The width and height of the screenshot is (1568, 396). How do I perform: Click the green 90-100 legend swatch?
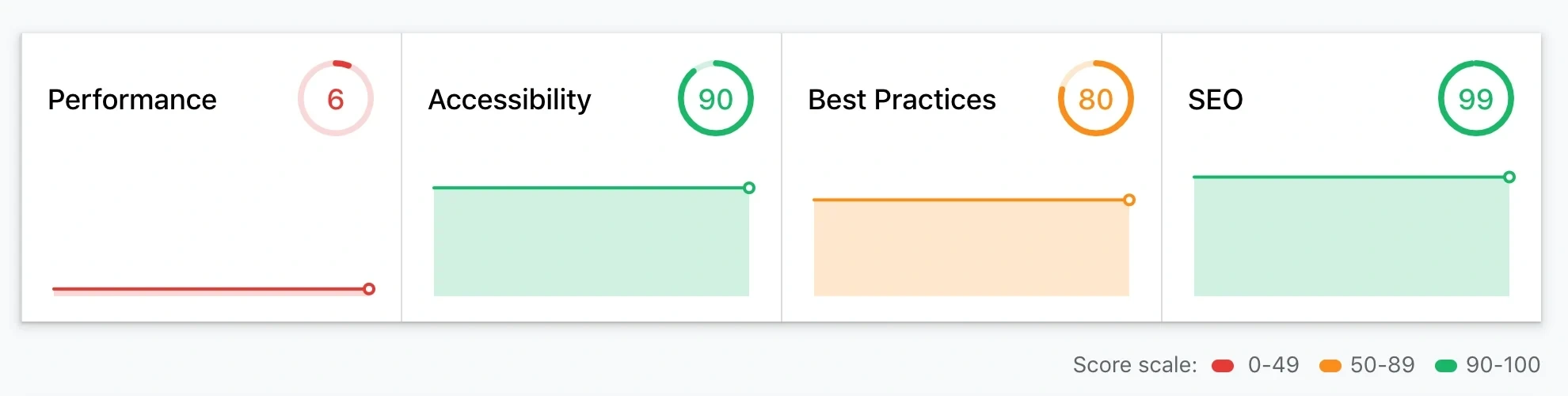pyautogui.click(x=1446, y=365)
